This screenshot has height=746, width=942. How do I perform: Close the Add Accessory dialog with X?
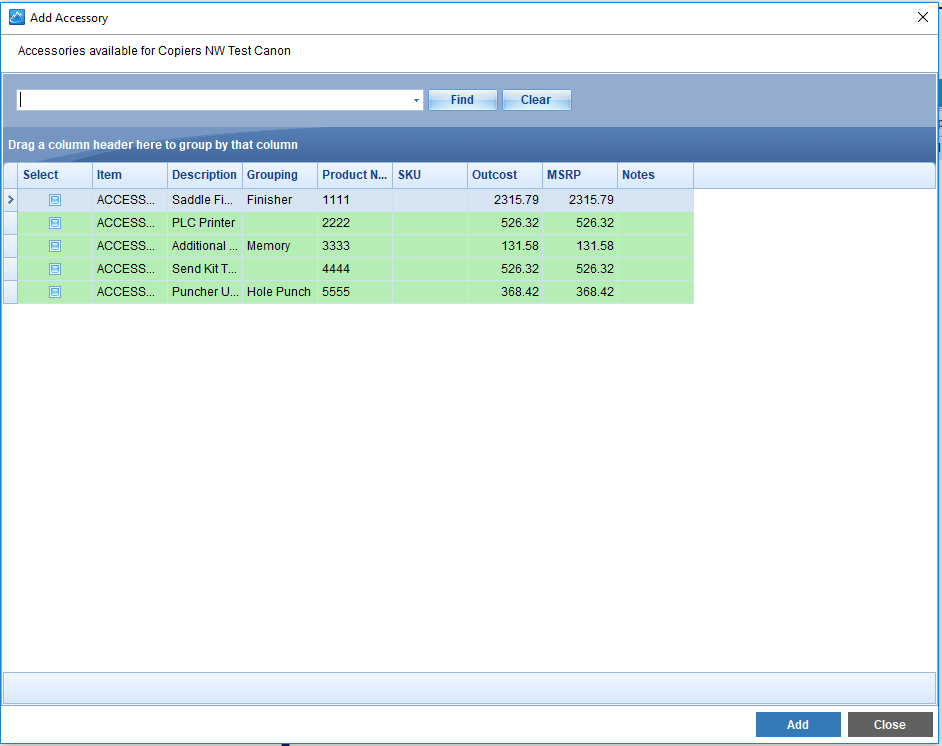(x=923, y=17)
